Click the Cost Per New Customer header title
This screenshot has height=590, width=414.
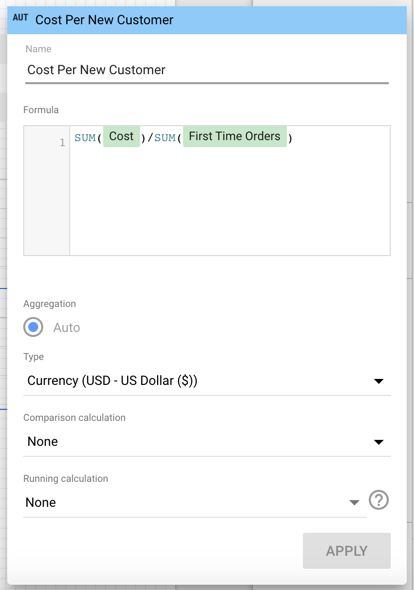click(104, 20)
